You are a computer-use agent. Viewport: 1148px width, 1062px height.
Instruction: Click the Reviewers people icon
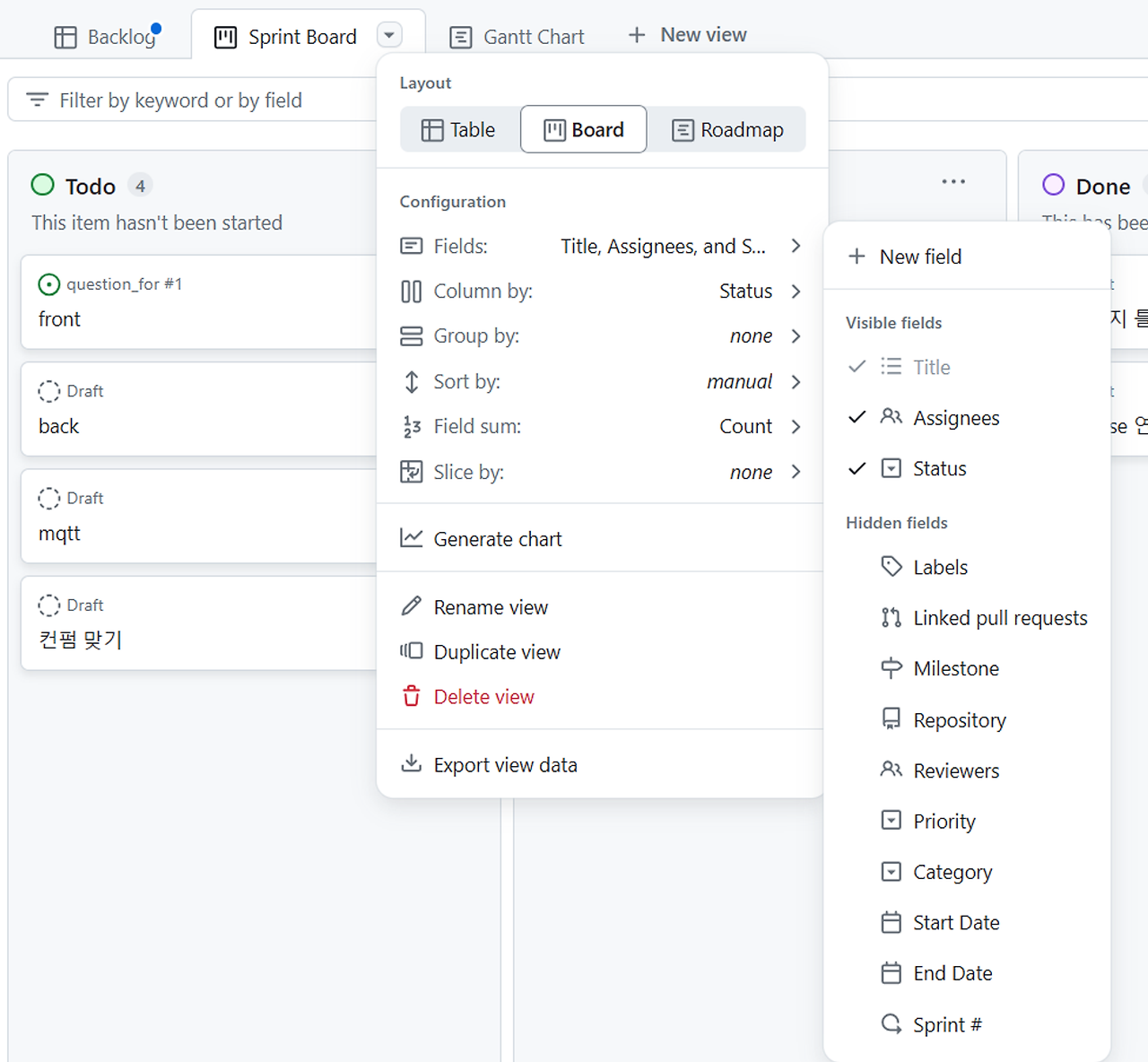[891, 770]
